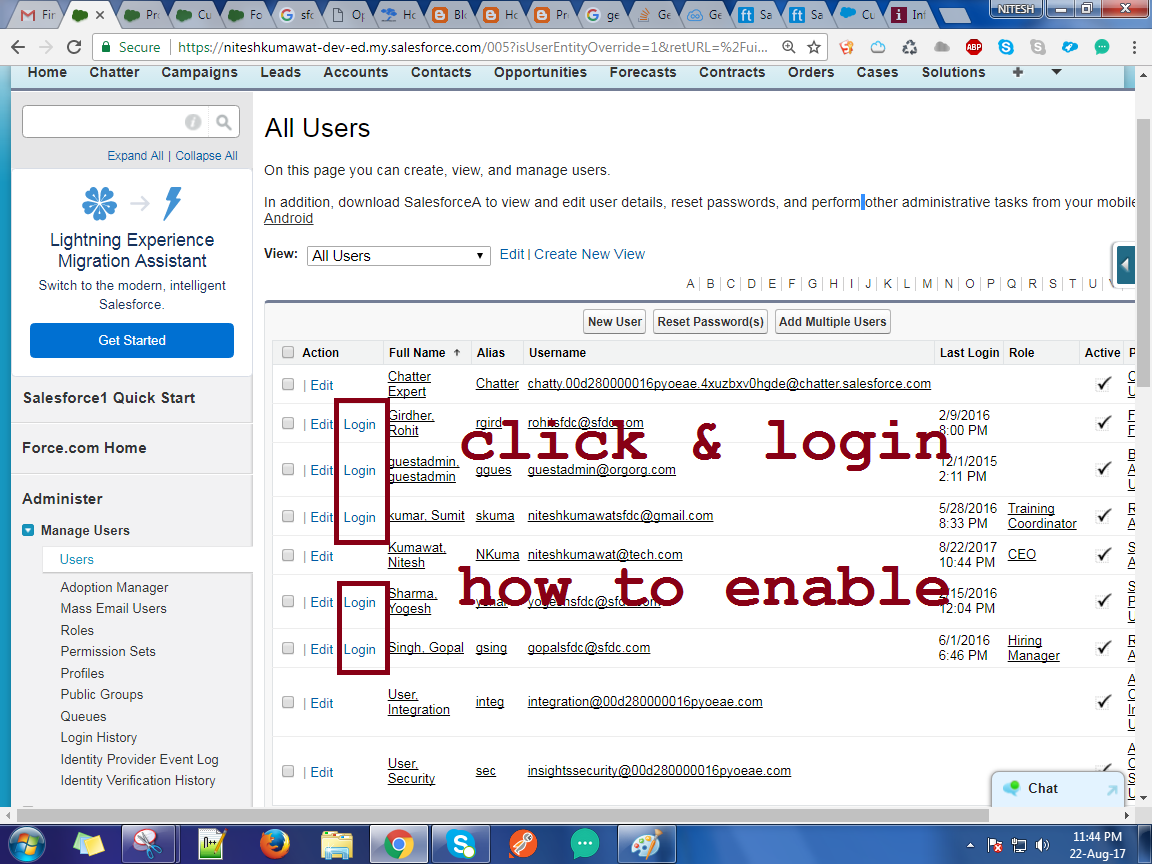Click the green chat extension icon
This screenshot has height=864, width=1152.
tap(1102, 47)
